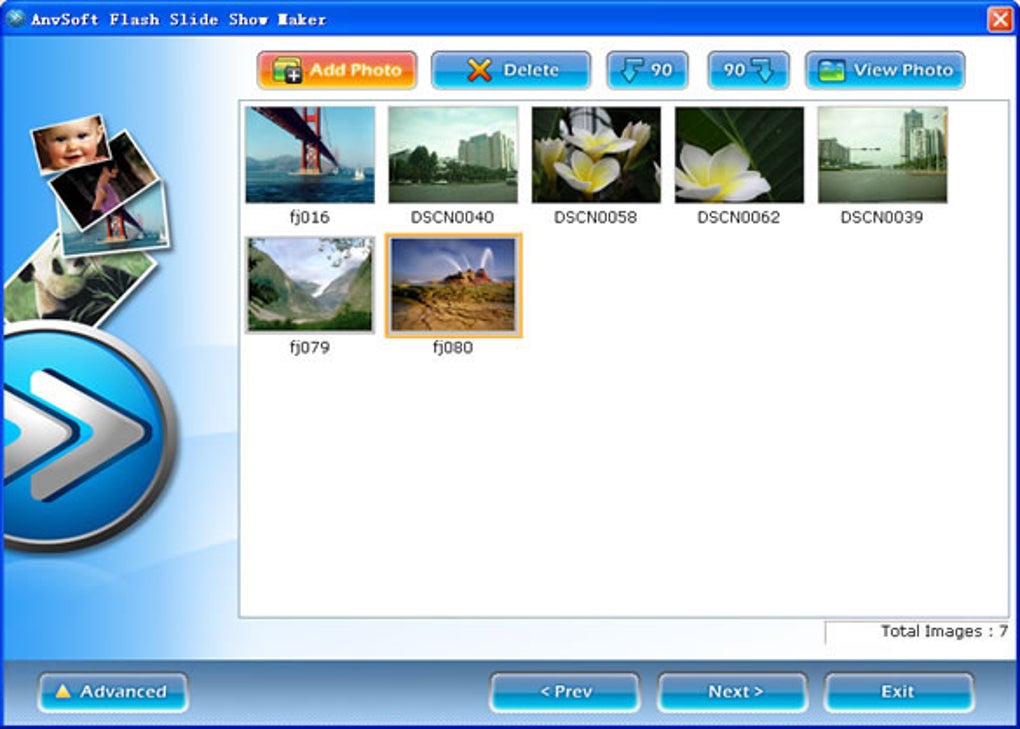Screen dimensions: 1020x729
Task: Rotate photo 90 degrees clockwise
Action: coord(748,70)
